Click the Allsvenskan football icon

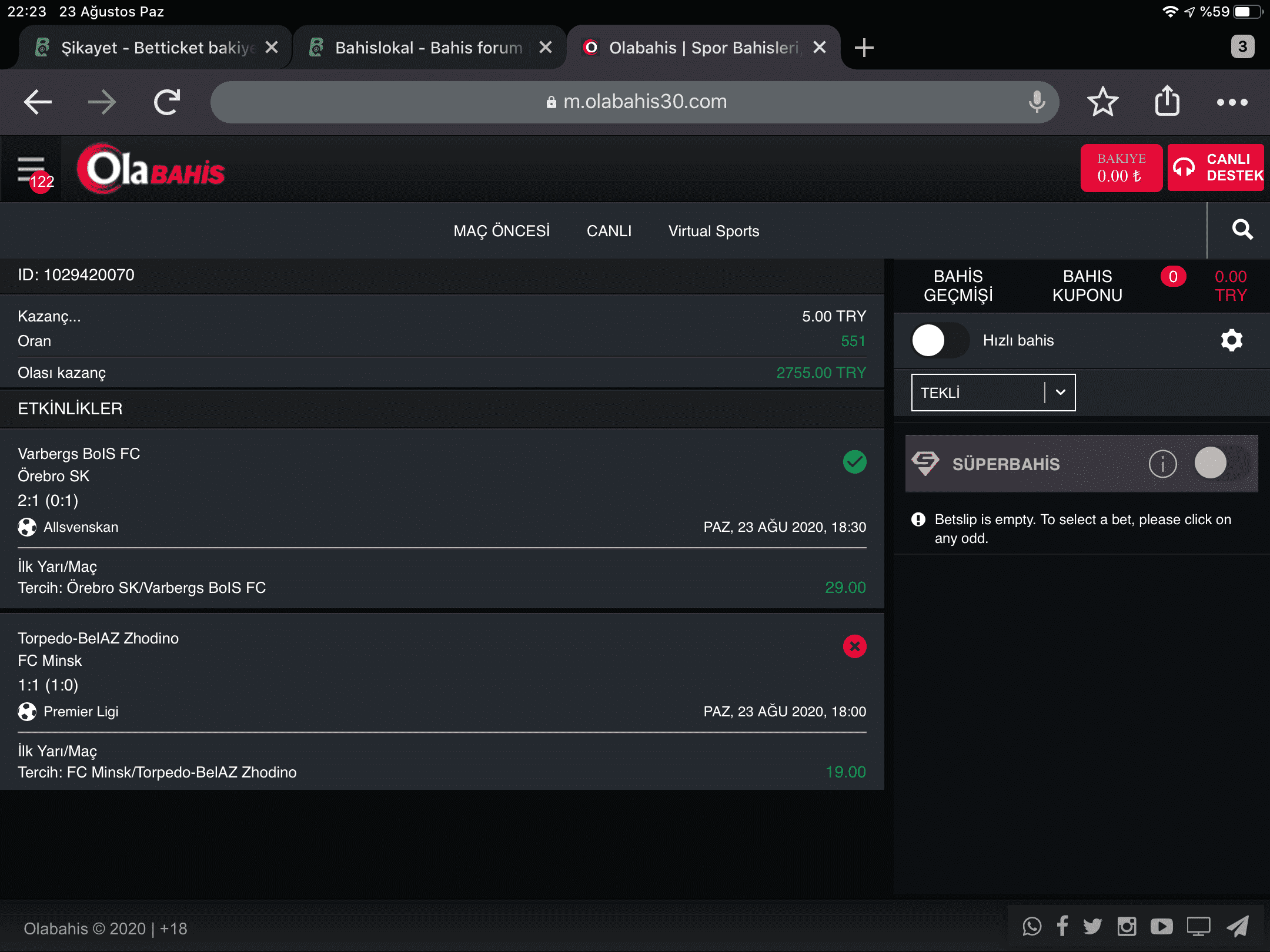pyautogui.click(x=27, y=527)
